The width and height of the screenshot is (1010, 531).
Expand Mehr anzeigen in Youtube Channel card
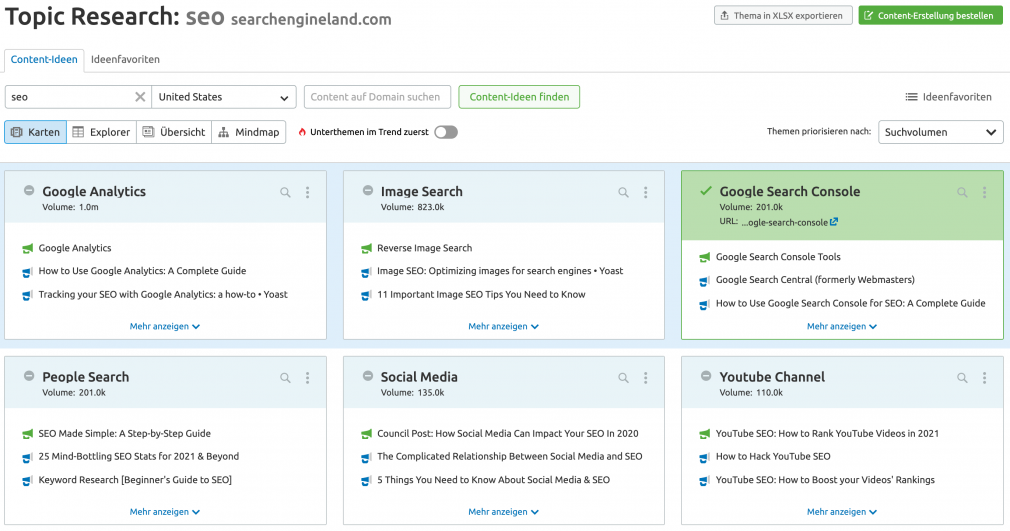[842, 512]
